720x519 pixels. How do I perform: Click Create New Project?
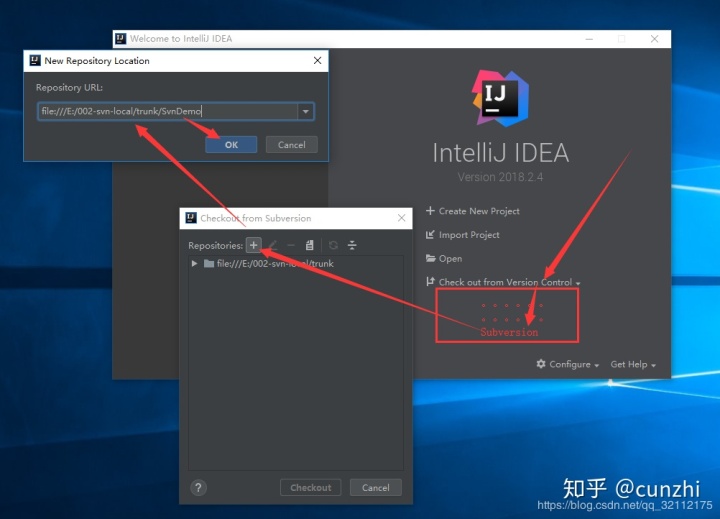(479, 211)
